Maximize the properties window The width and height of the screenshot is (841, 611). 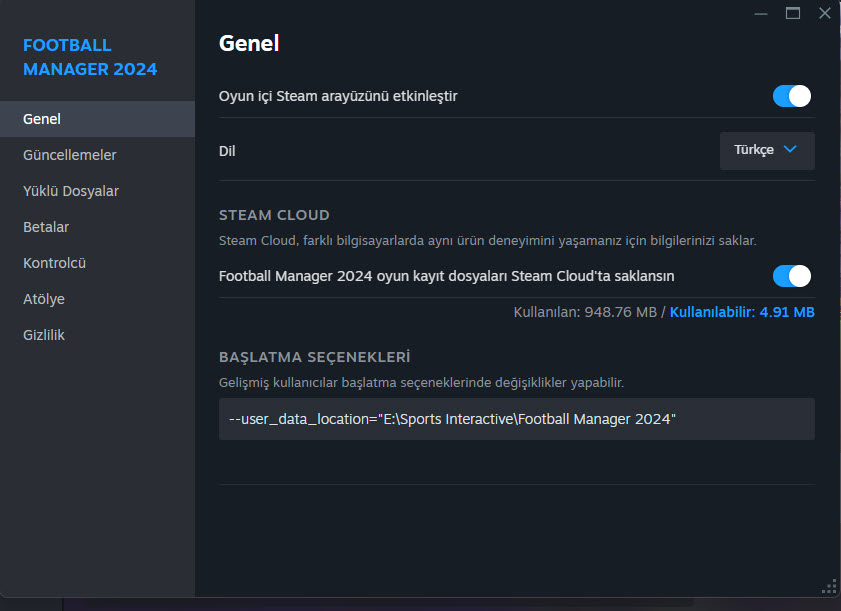[x=793, y=13]
